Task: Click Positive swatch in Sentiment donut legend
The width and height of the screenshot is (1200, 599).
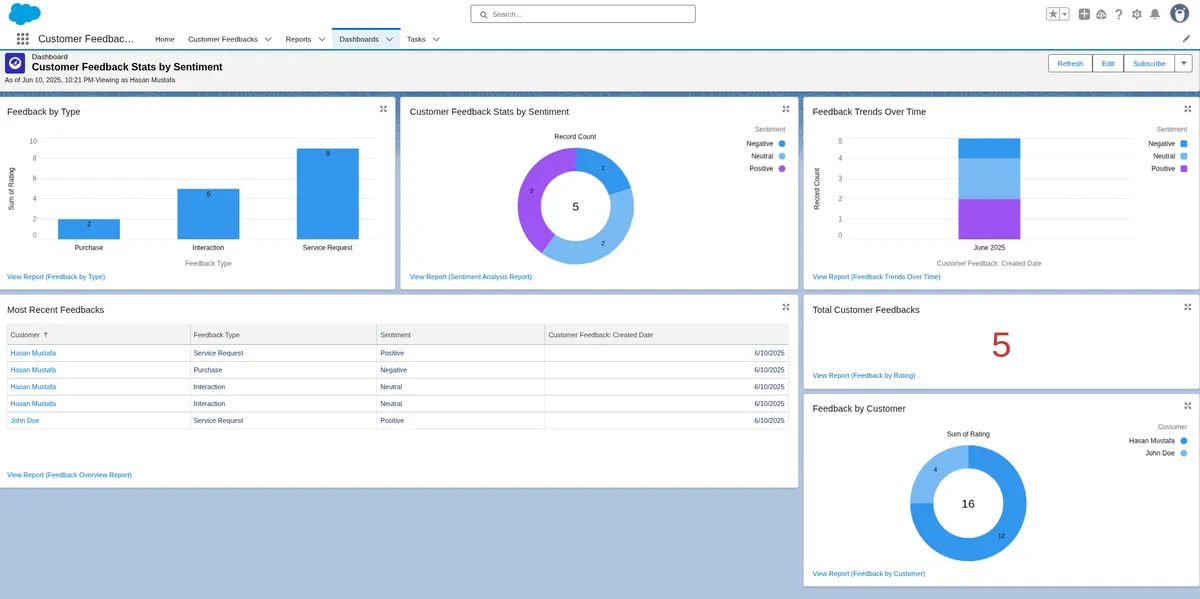Action: pos(782,169)
